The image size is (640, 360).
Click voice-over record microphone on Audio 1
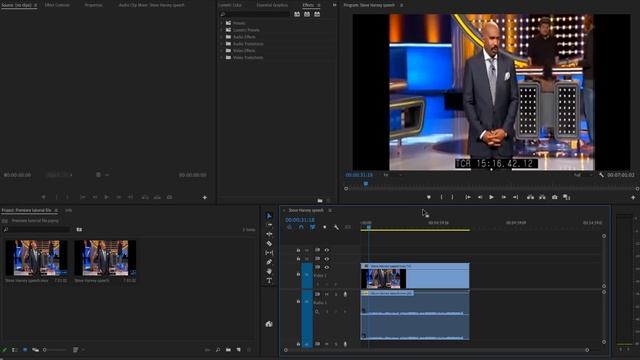[x=345, y=294]
